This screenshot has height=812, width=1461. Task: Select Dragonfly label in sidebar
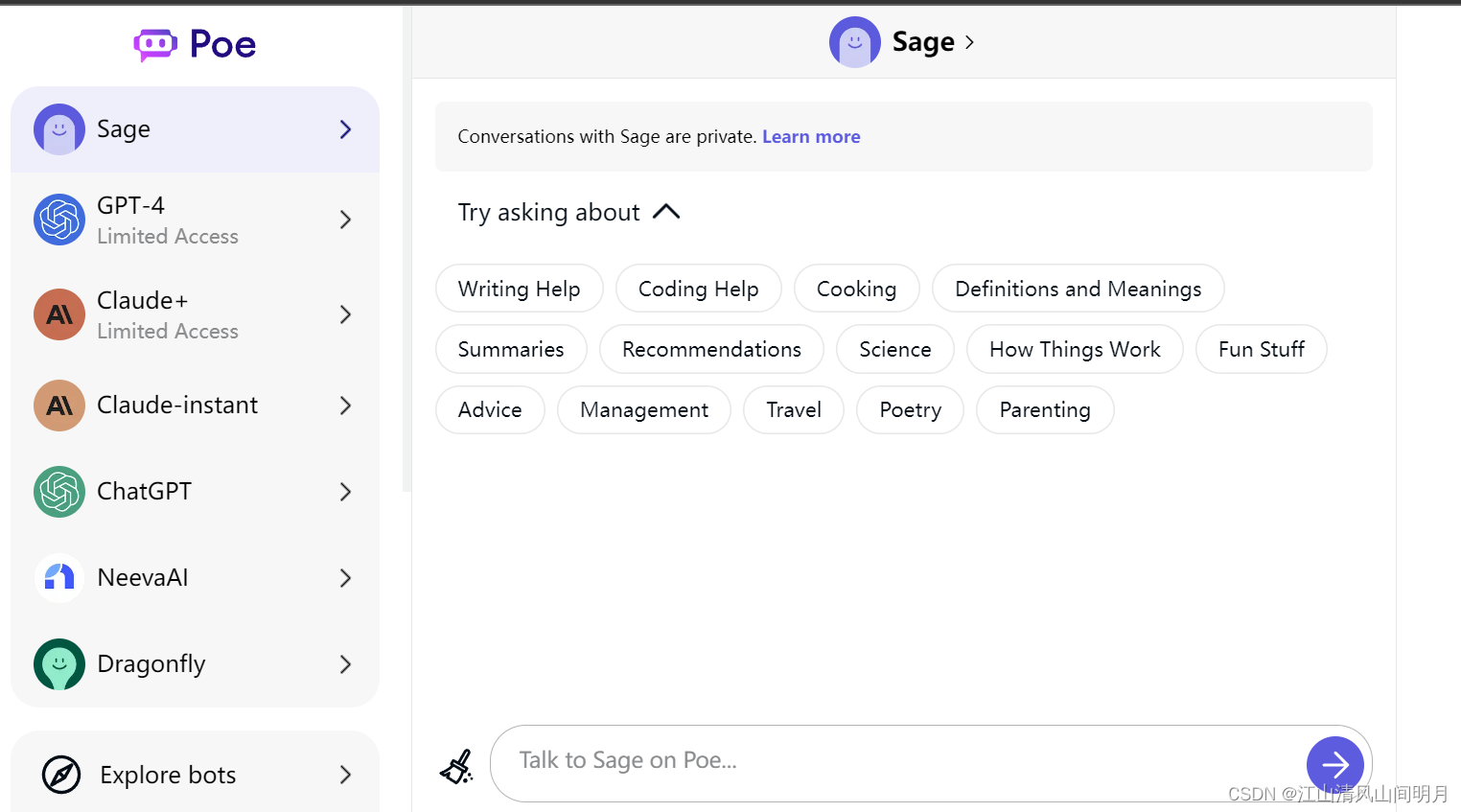151,664
